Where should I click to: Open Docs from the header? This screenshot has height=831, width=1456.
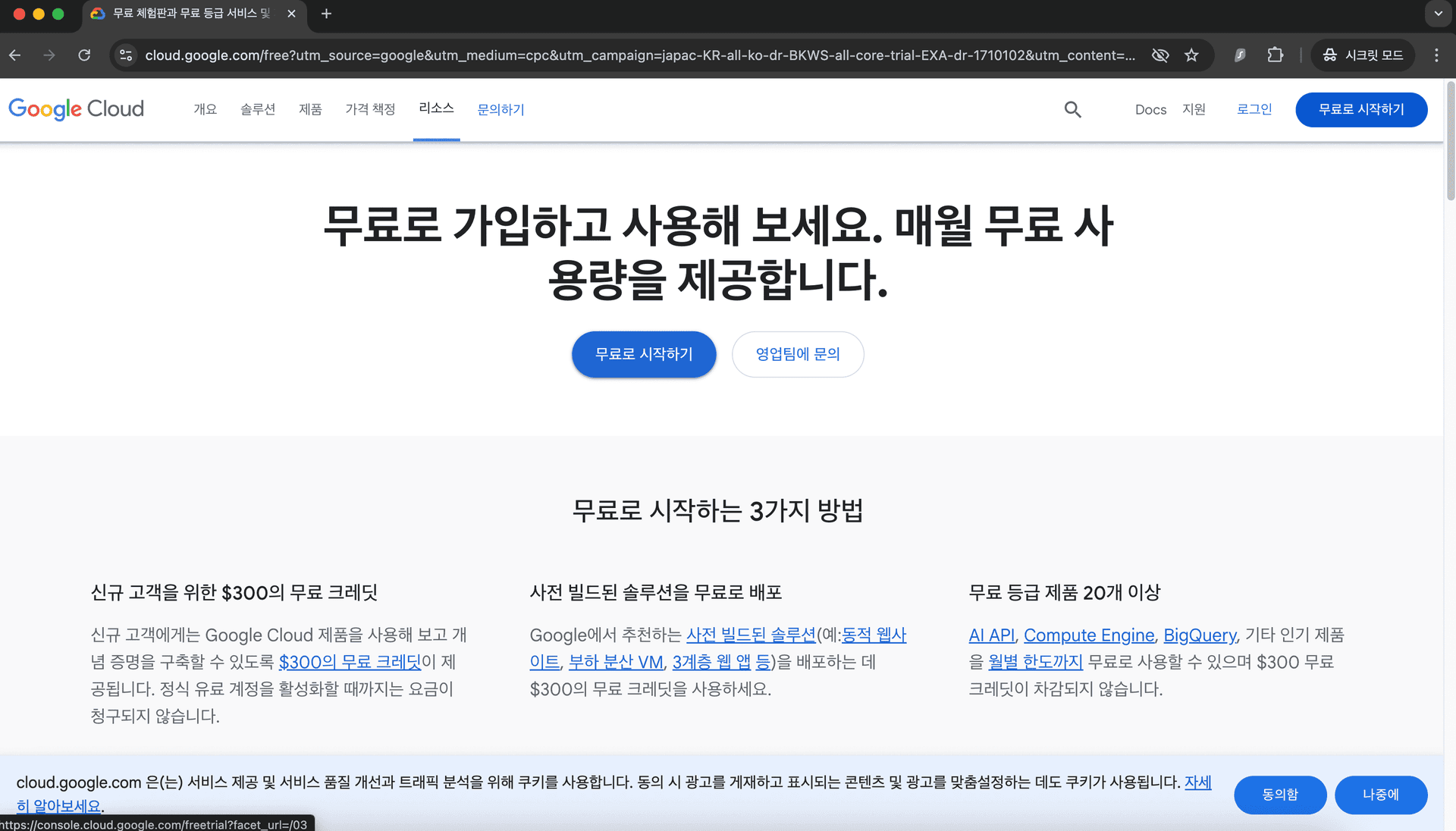click(x=1150, y=110)
